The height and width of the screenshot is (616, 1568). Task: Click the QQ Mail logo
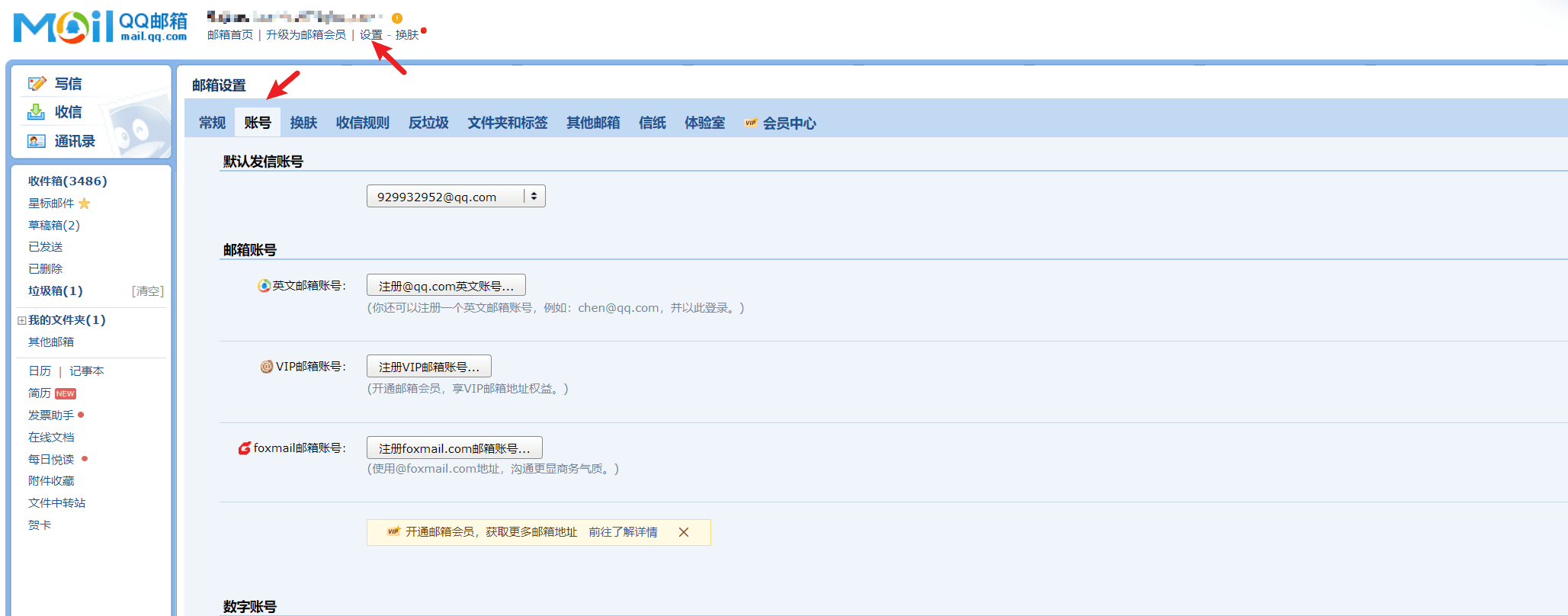100,27
